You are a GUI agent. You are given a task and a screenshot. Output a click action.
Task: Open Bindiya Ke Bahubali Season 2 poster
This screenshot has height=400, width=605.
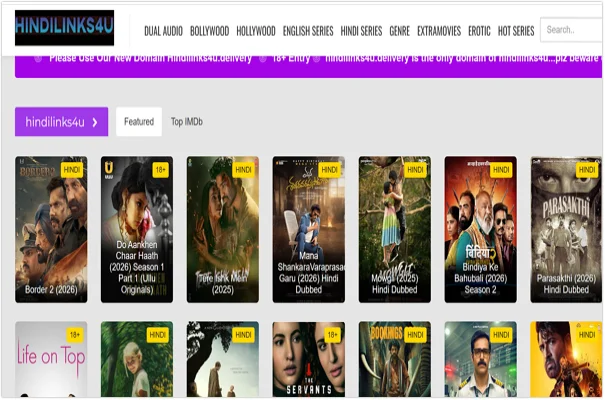click(481, 229)
